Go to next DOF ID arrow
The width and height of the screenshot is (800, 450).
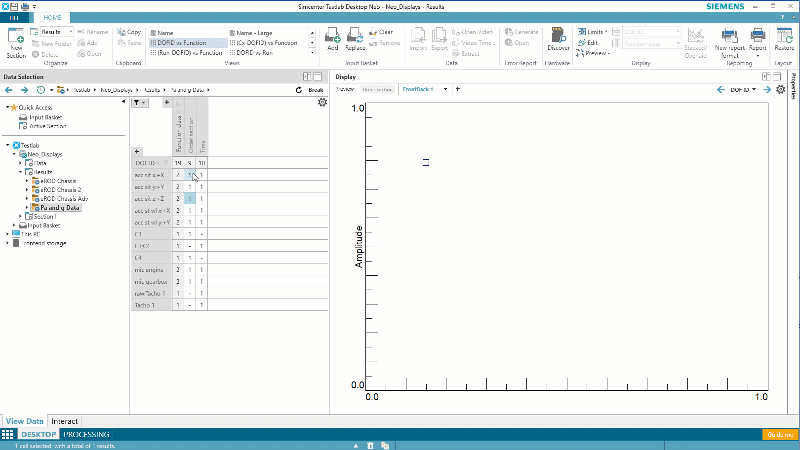pos(768,90)
